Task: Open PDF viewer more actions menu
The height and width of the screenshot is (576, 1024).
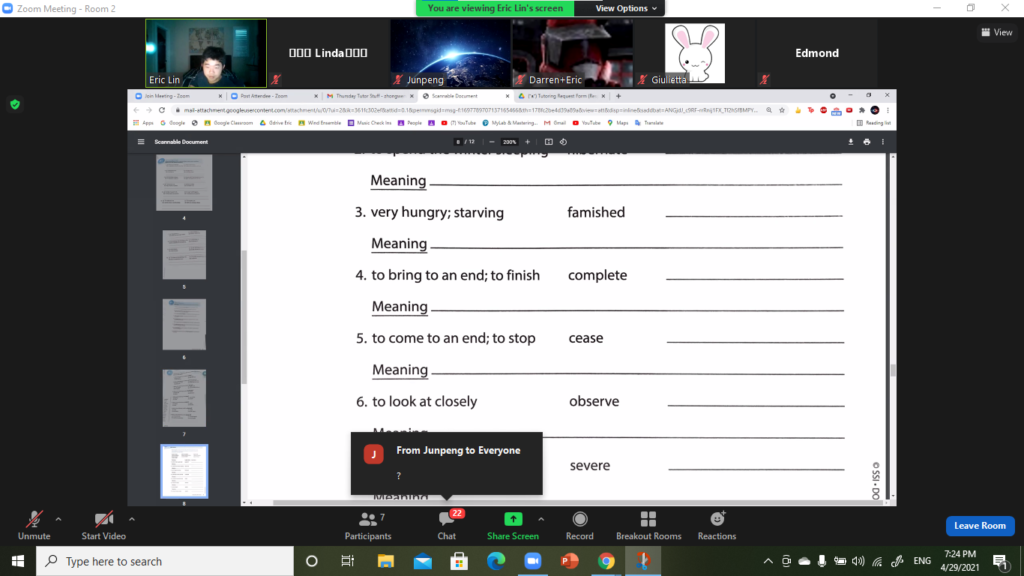Action: coord(883,142)
